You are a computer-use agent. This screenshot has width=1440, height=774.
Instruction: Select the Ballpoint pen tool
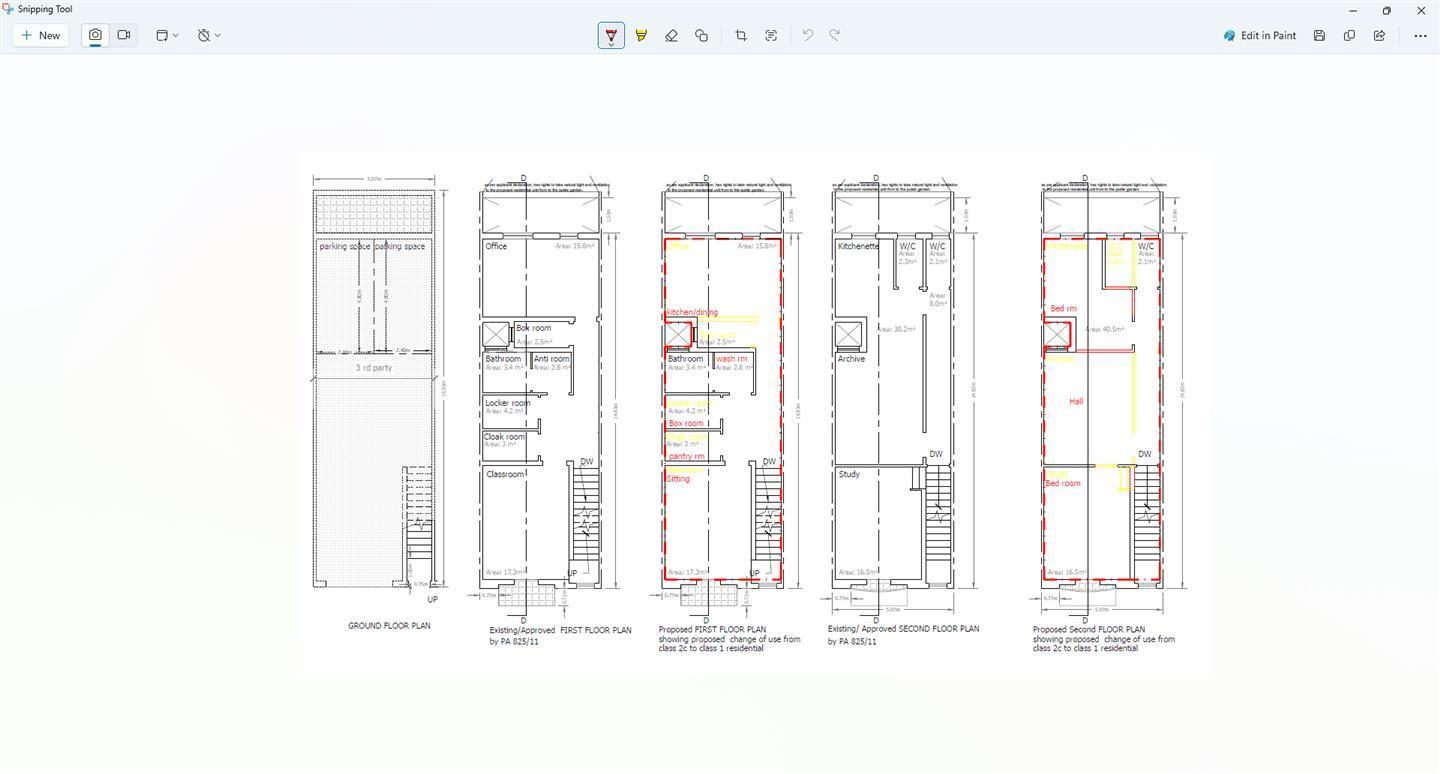click(611, 35)
